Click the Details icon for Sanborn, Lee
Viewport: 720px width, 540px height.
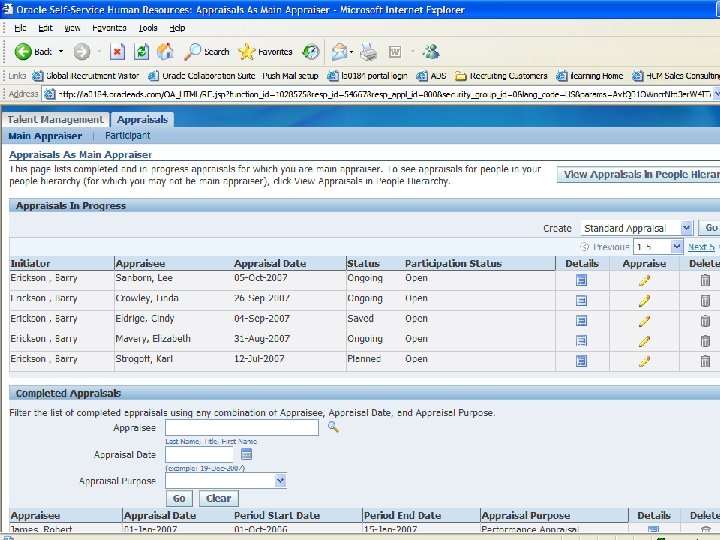click(581, 281)
